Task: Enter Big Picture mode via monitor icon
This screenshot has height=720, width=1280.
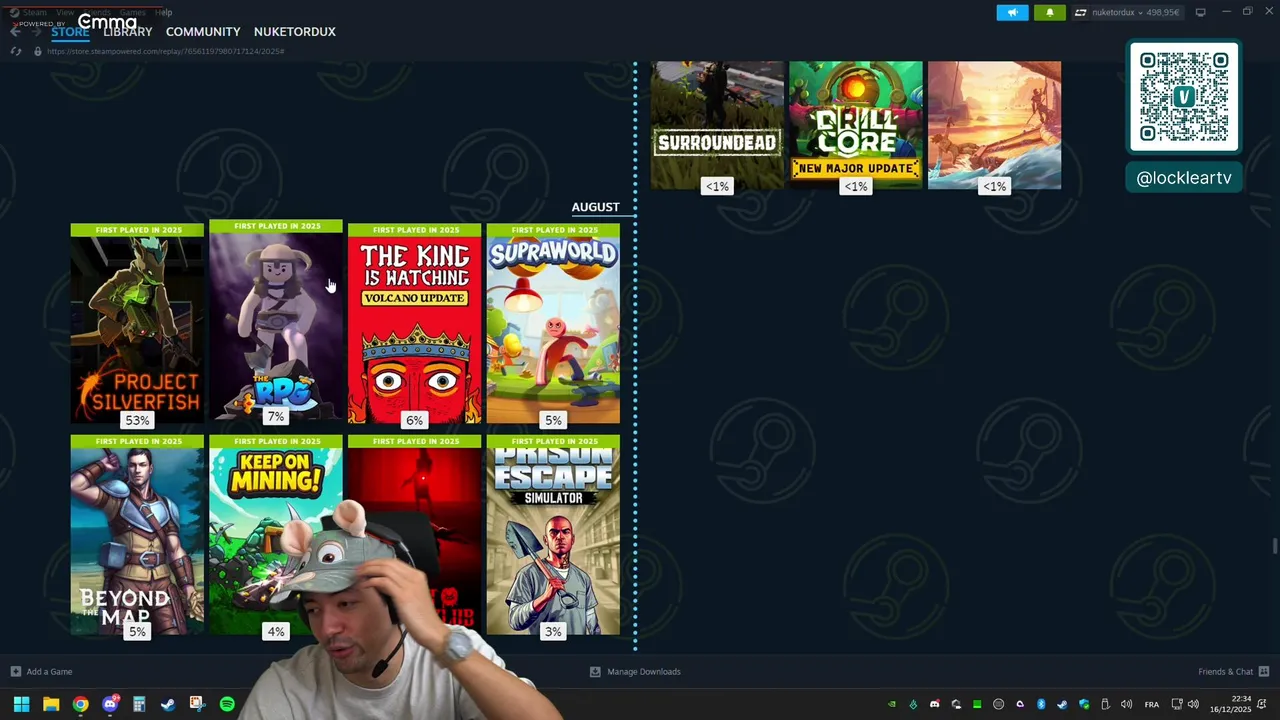Action: (x=1200, y=12)
